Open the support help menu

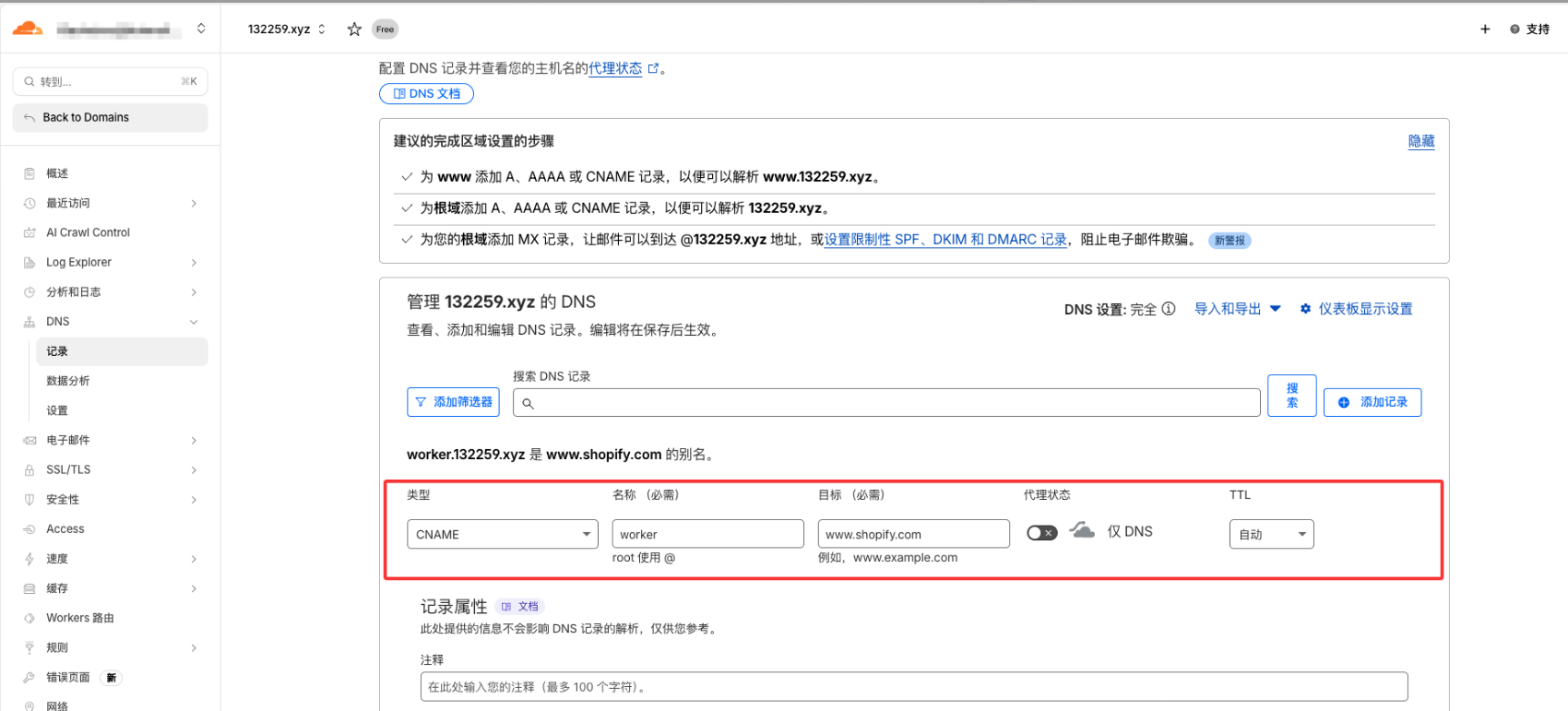click(1530, 30)
